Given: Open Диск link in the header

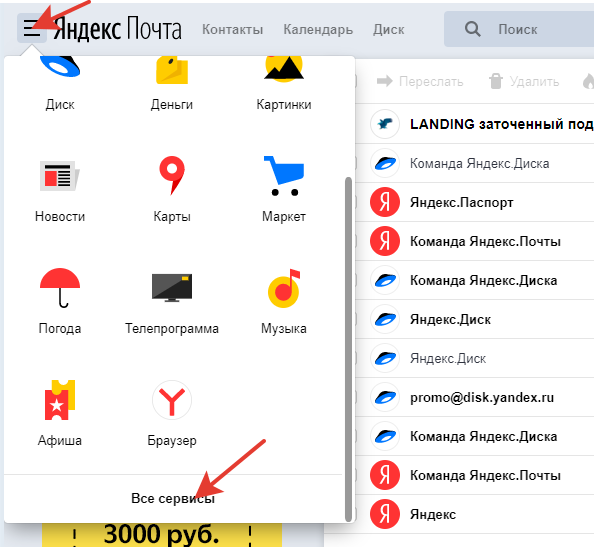Looking at the screenshot, I should 388,29.
